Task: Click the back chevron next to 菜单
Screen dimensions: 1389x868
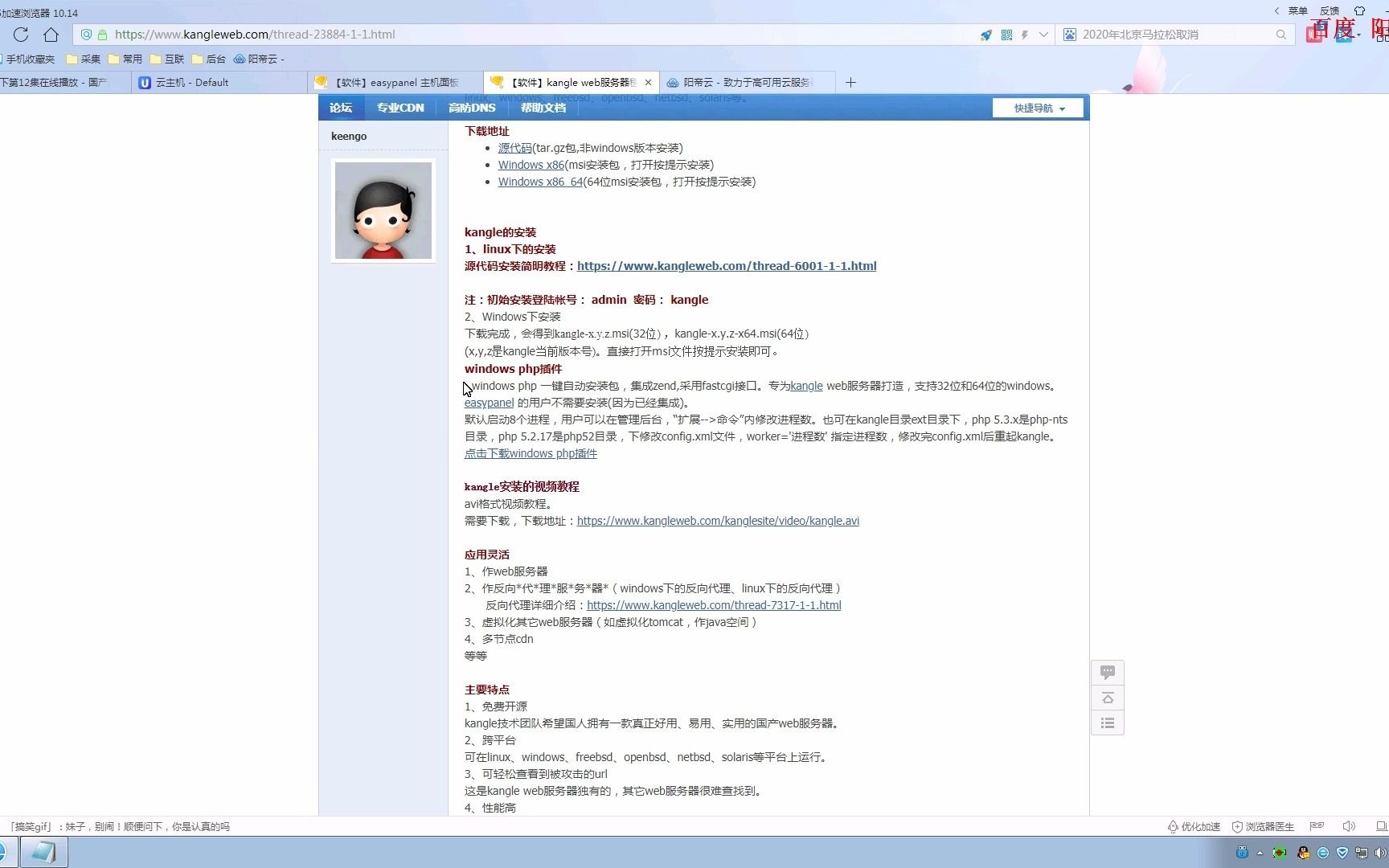Action: click(x=1276, y=11)
